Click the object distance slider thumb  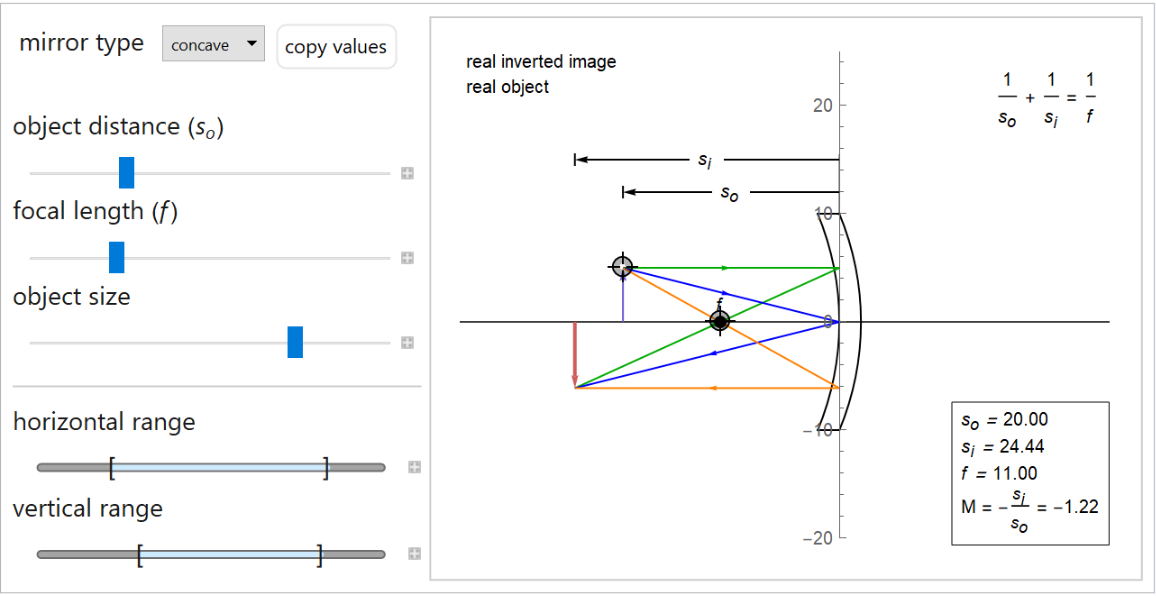[126, 173]
